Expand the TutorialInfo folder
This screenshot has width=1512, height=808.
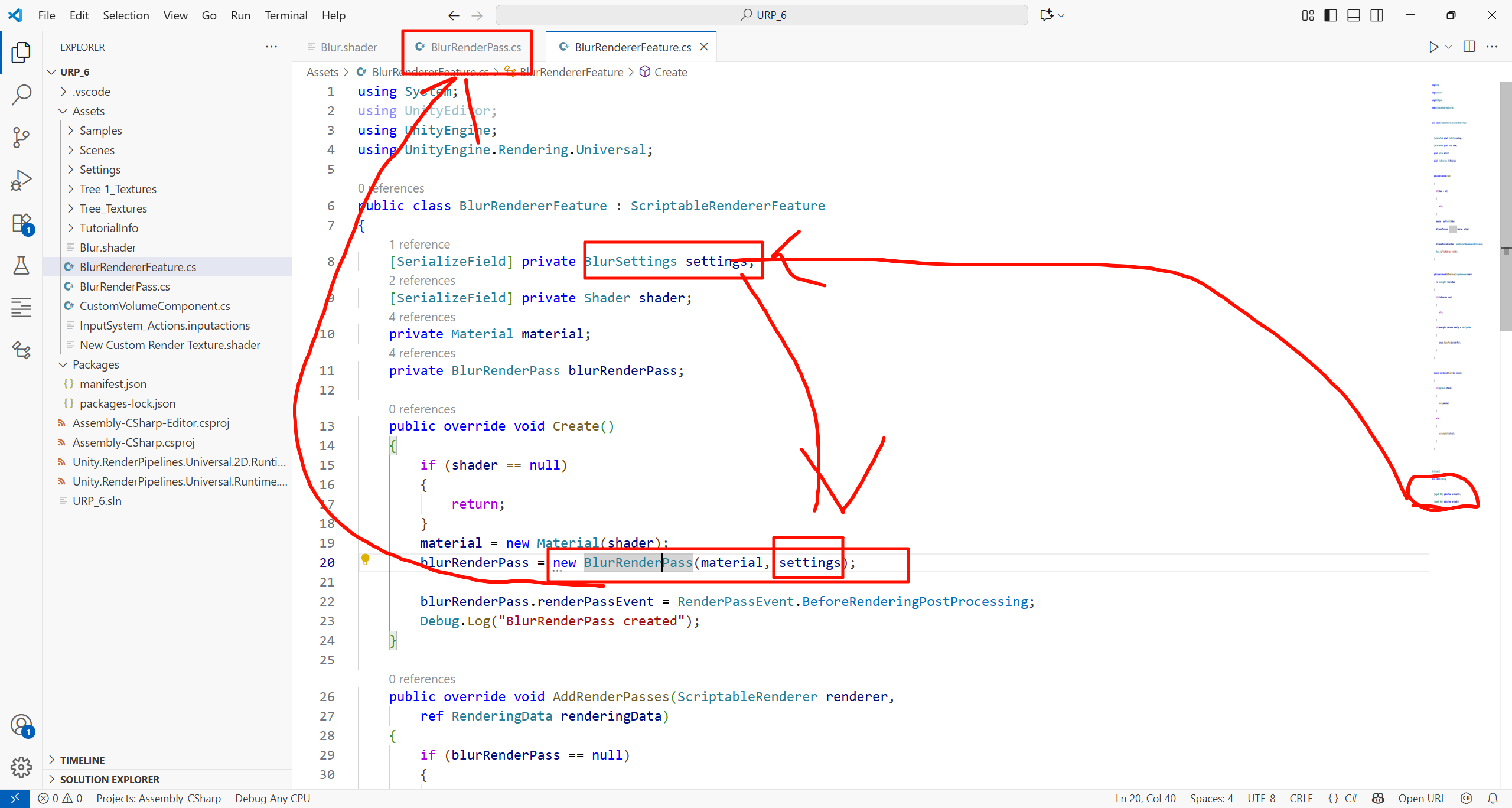pyautogui.click(x=71, y=228)
